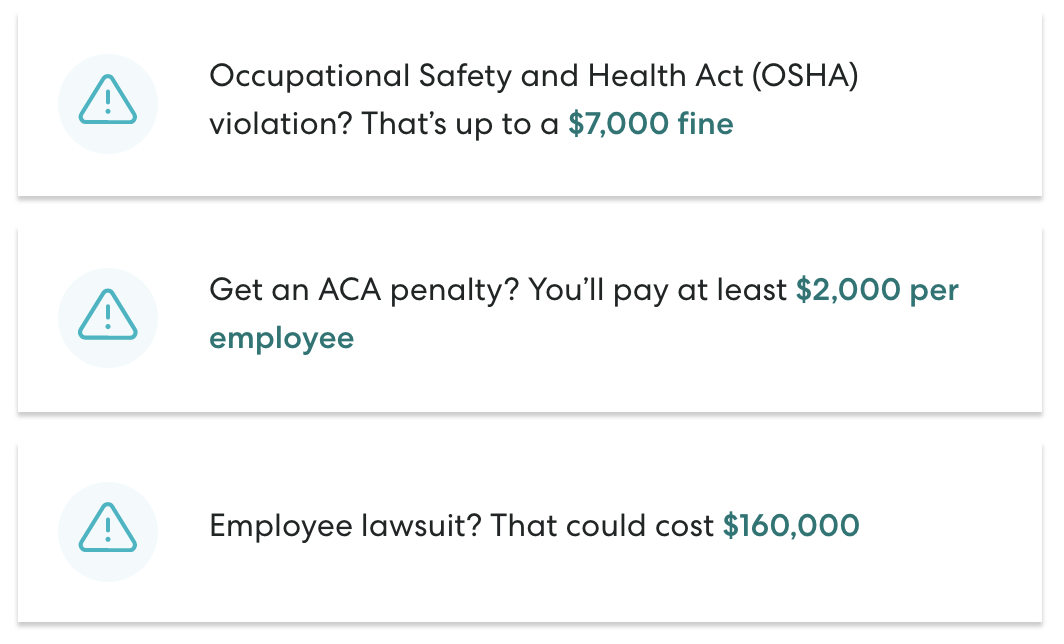Click the exclamation mark inside the ACA warning triangle
This screenshot has width=1064, height=644.
click(108, 317)
